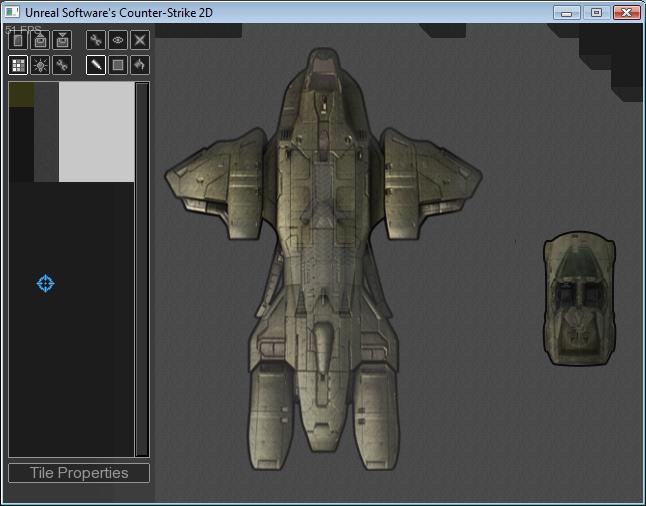Open the Tile Properties button

pyautogui.click(x=79, y=473)
